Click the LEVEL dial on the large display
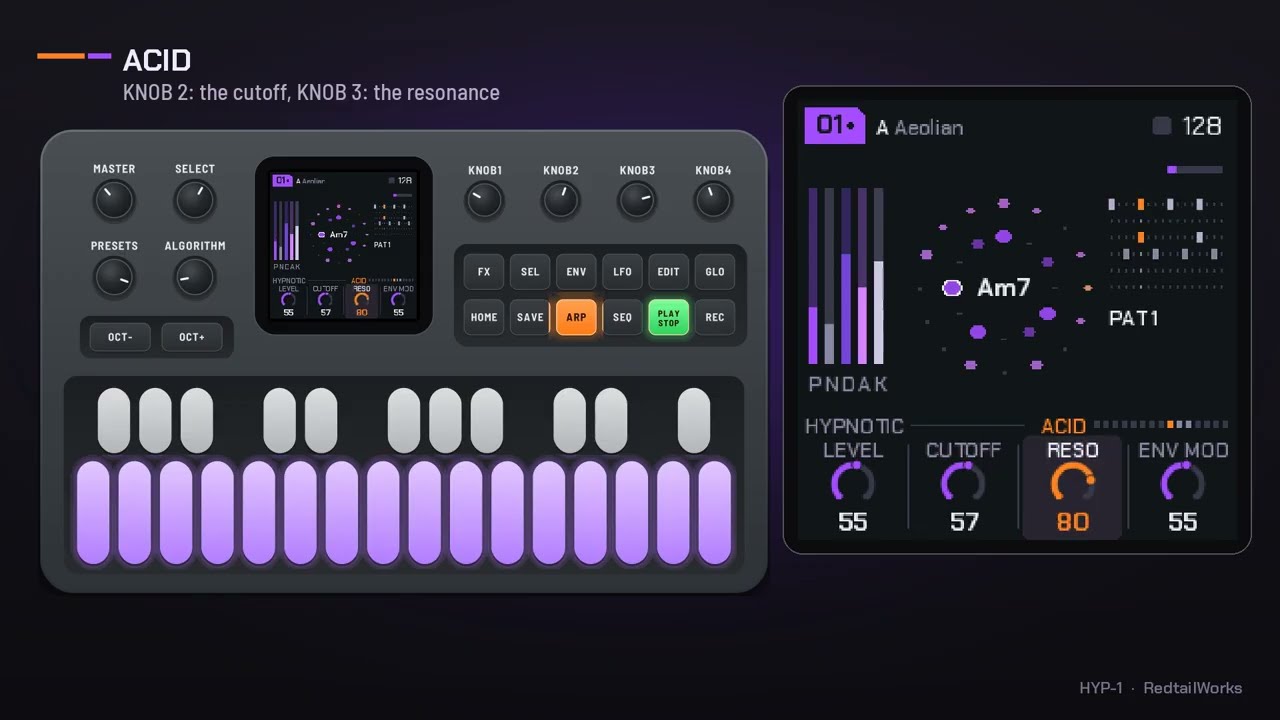 click(x=853, y=483)
